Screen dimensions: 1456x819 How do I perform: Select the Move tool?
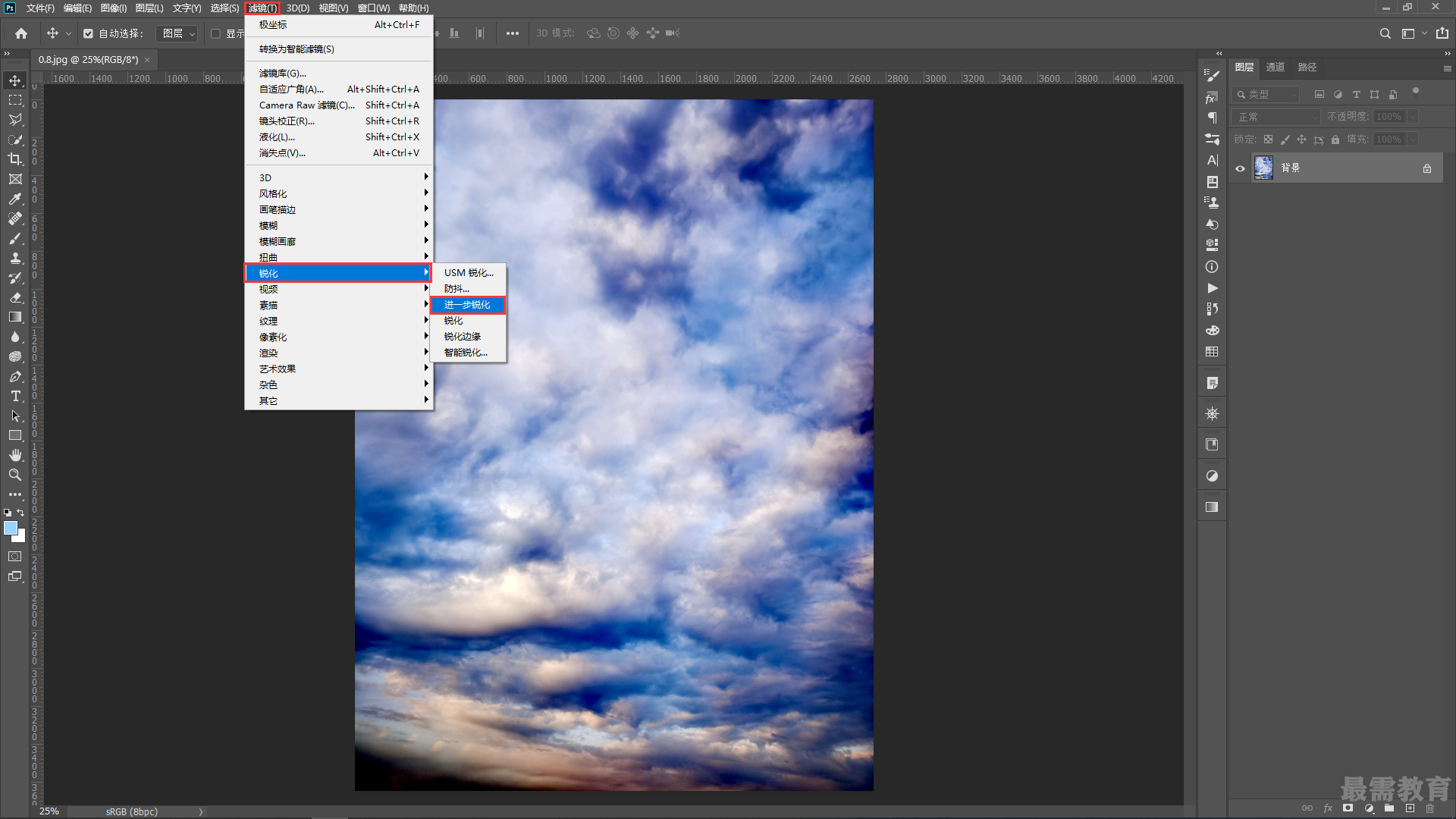(15, 80)
